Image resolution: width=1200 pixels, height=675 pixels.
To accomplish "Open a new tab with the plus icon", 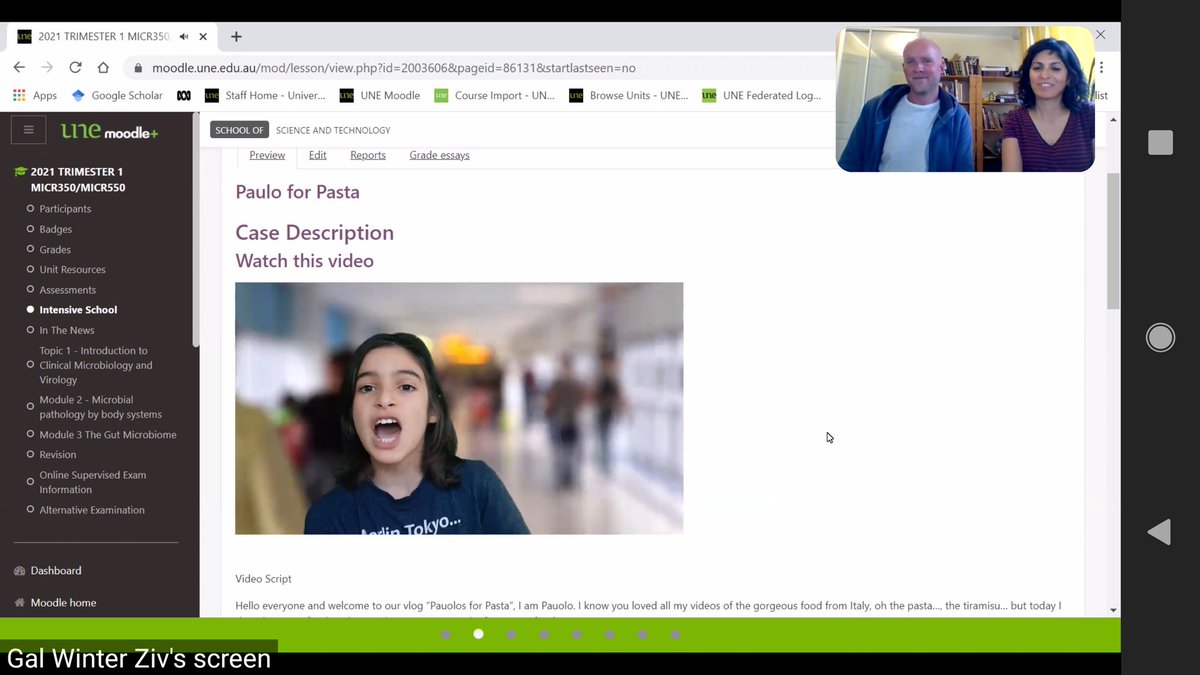I will tap(236, 37).
